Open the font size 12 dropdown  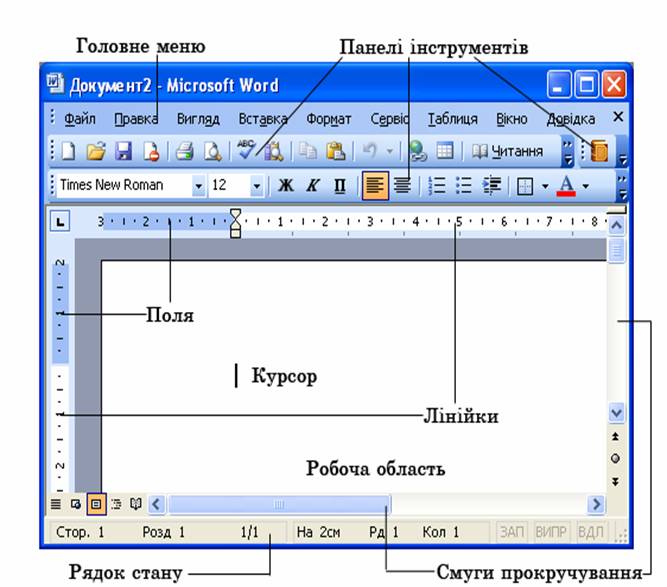point(257,186)
